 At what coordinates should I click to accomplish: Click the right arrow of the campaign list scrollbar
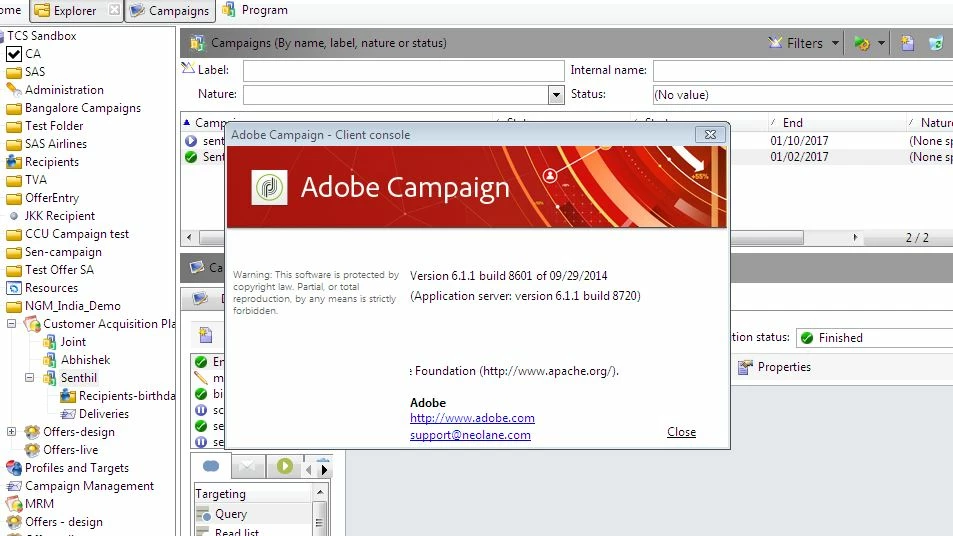(855, 237)
